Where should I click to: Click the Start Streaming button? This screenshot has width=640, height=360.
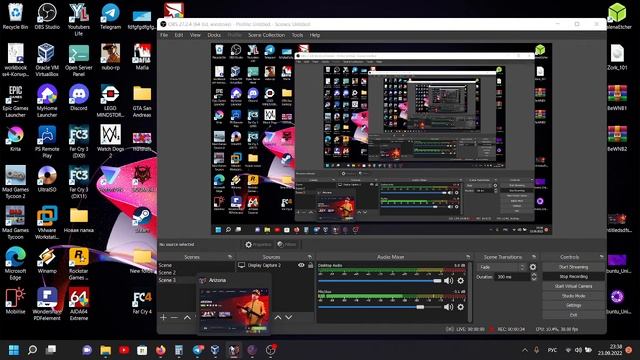click(x=573, y=267)
